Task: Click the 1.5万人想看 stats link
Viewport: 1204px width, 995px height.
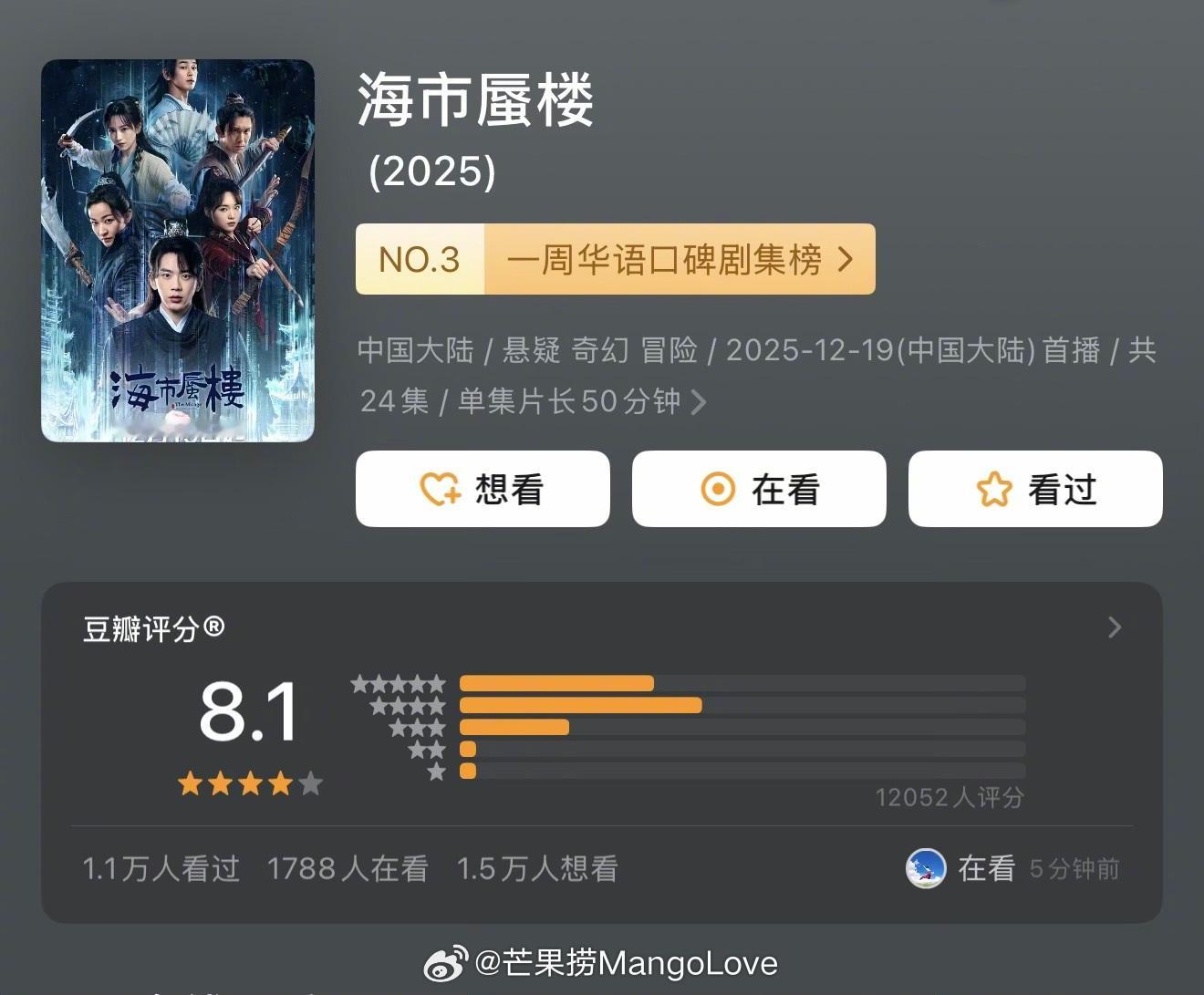Action: coord(537,868)
